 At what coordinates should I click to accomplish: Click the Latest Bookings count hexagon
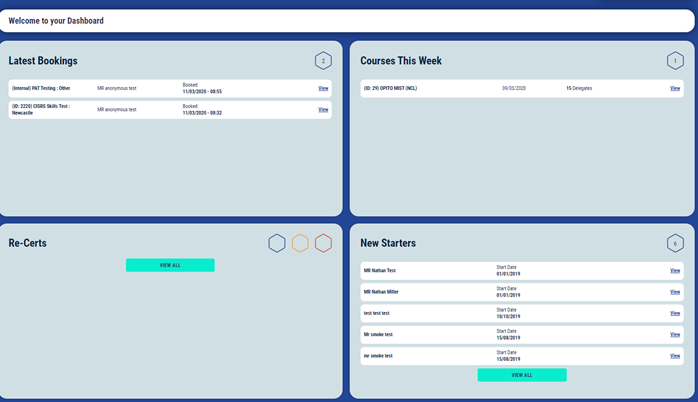322,61
